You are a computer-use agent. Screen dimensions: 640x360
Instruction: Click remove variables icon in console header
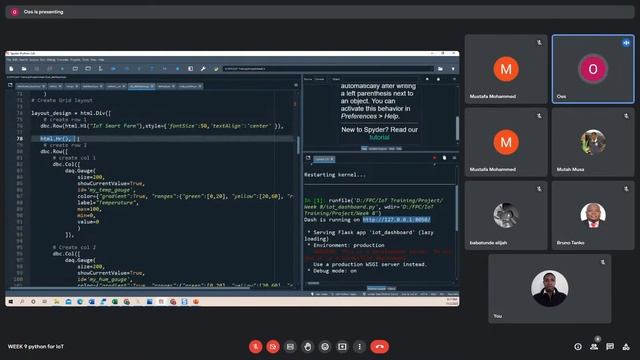click(x=444, y=158)
